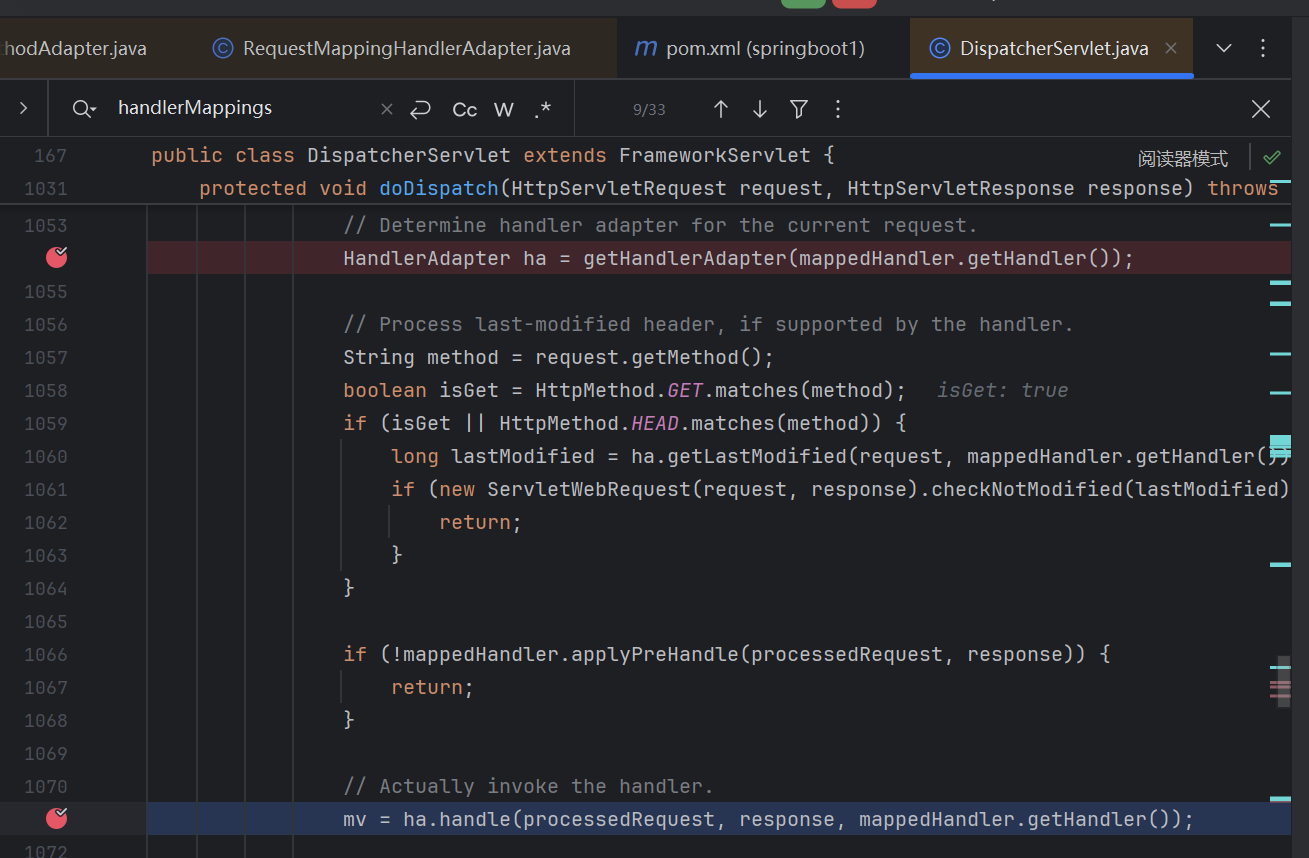Screen dimensions: 1309x858
Task: Insert new line in search field
Action: (420, 109)
